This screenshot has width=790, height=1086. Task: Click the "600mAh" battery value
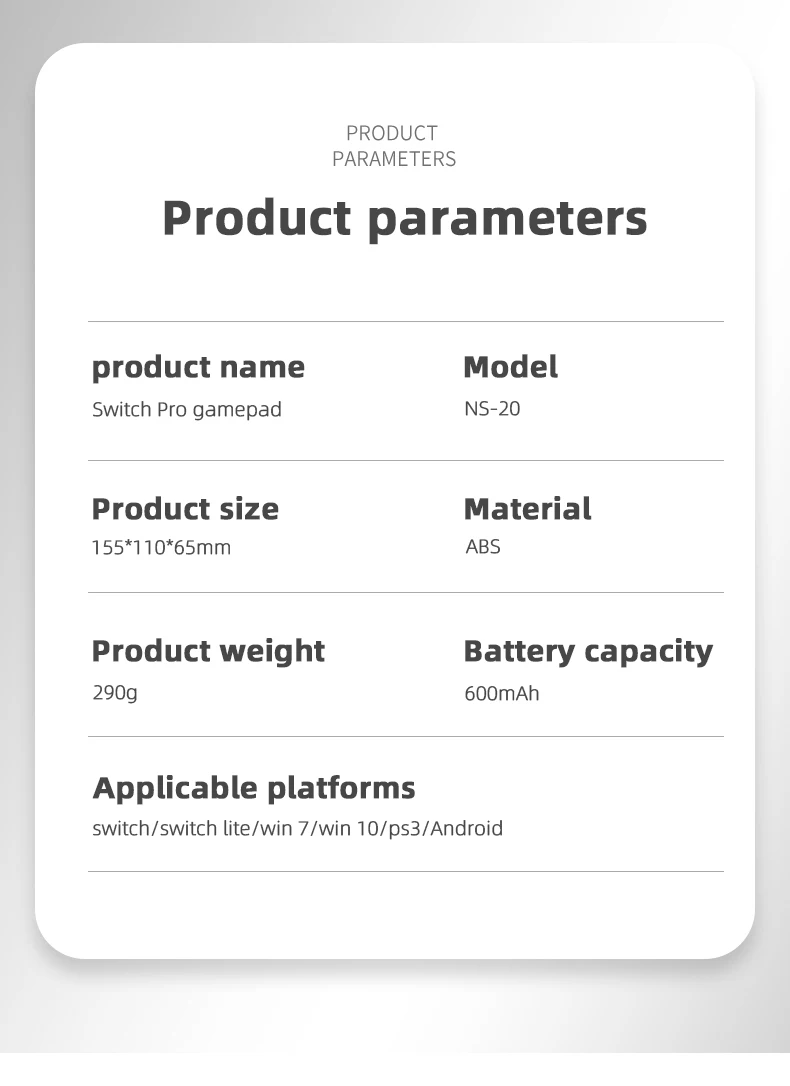coord(501,693)
